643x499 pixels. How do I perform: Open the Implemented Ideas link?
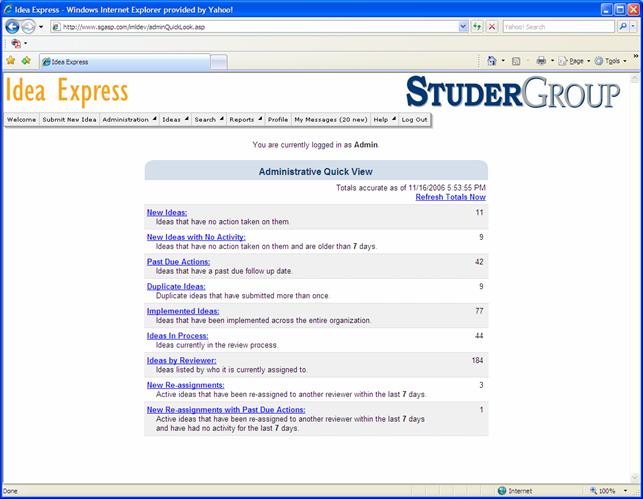point(183,311)
